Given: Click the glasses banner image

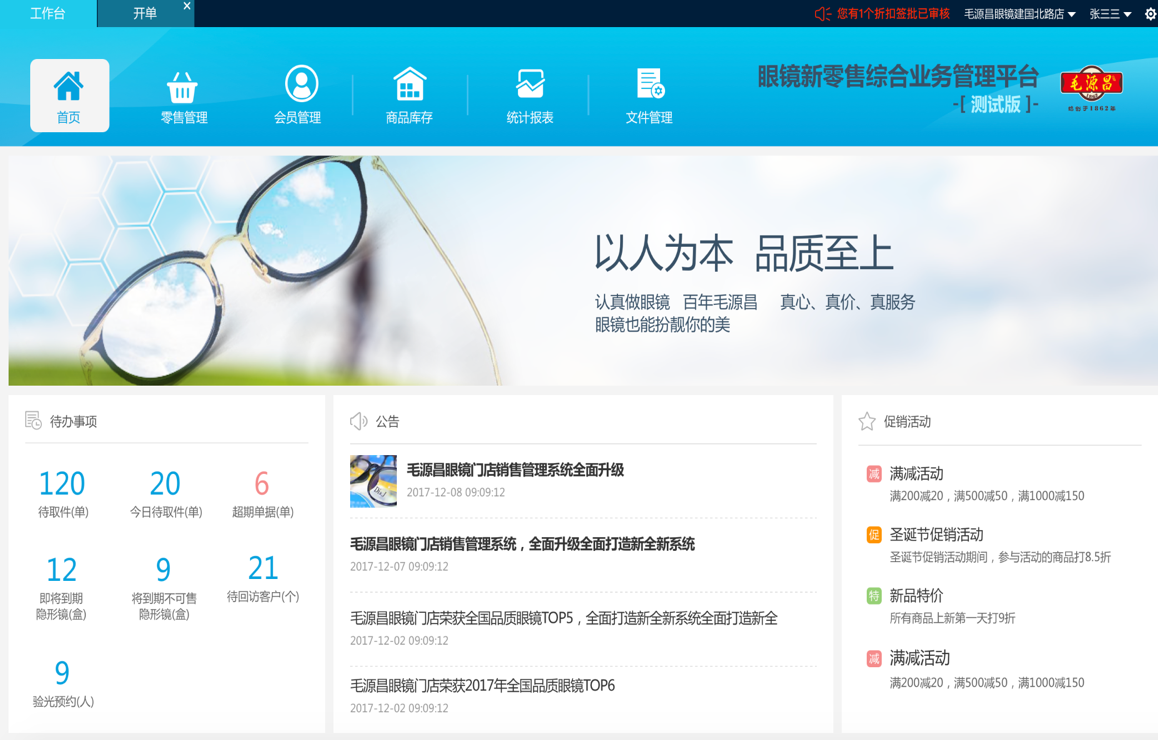Looking at the screenshot, I should (x=583, y=270).
